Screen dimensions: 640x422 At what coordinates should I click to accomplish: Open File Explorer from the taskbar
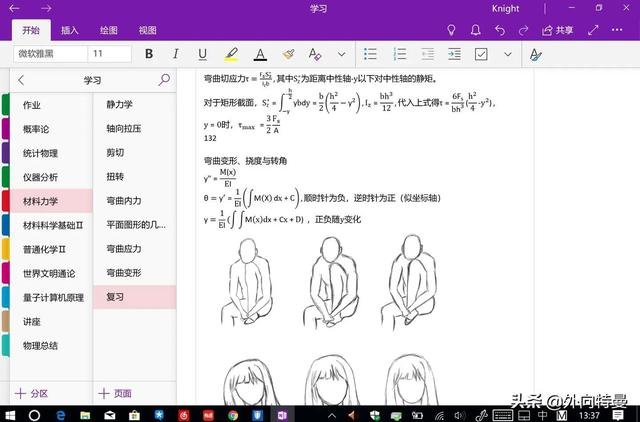pos(85,415)
